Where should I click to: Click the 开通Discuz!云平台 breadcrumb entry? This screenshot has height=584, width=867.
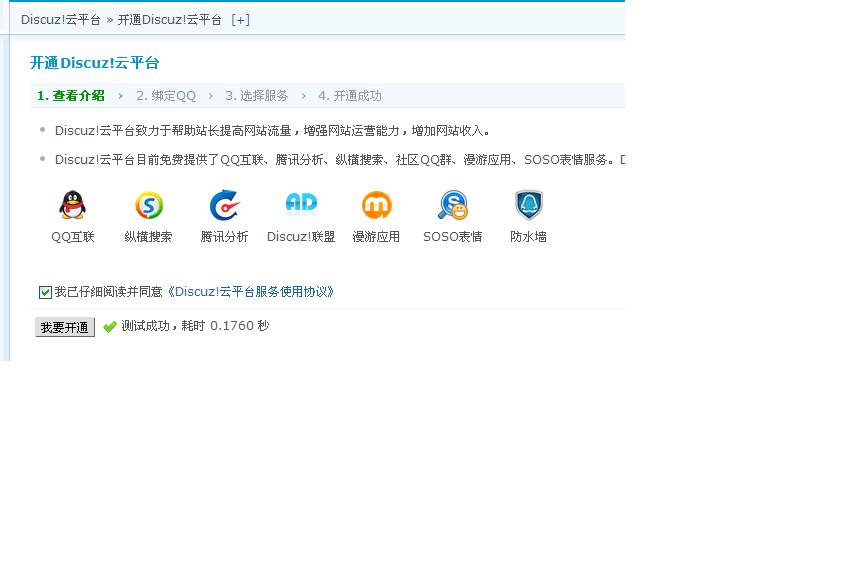[x=169, y=20]
